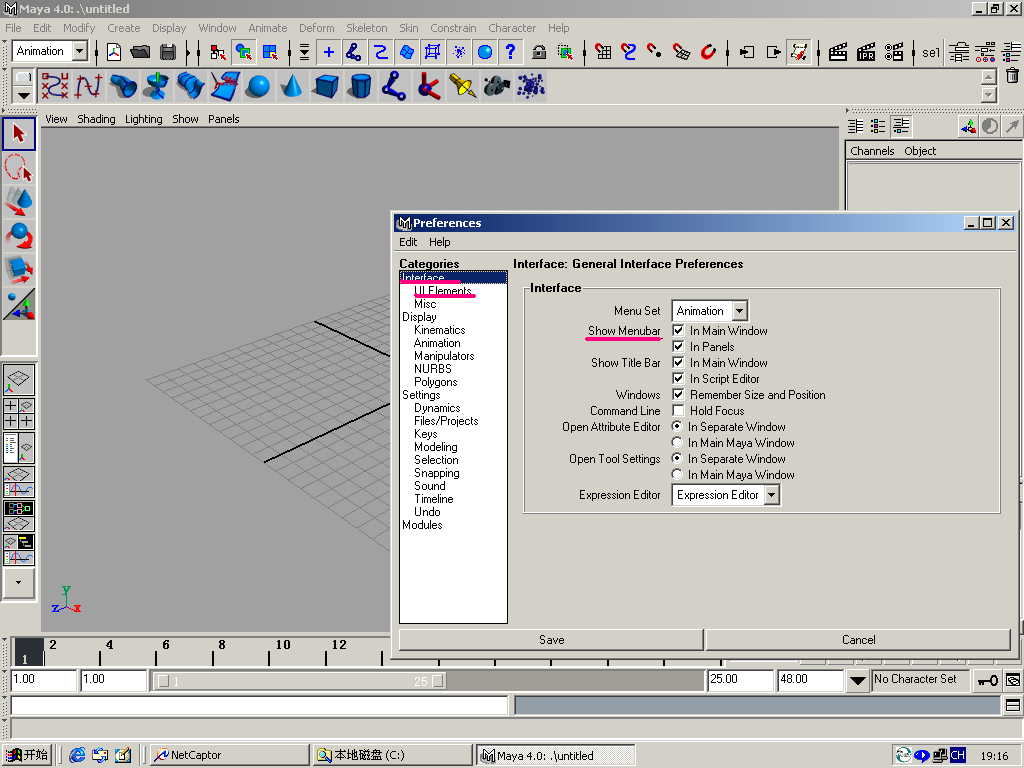1024x768 pixels.
Task: Uncheck Remember Size and Position
Action: tap(679, 394)
